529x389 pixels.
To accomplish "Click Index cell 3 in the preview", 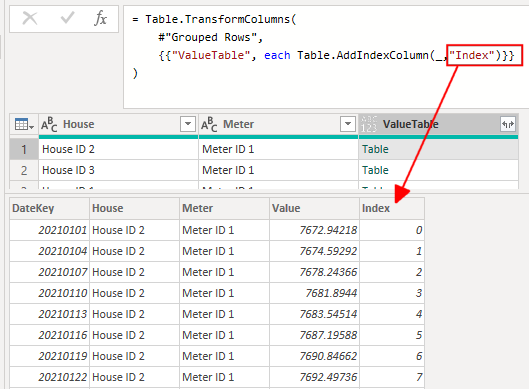I will point(392,293).
